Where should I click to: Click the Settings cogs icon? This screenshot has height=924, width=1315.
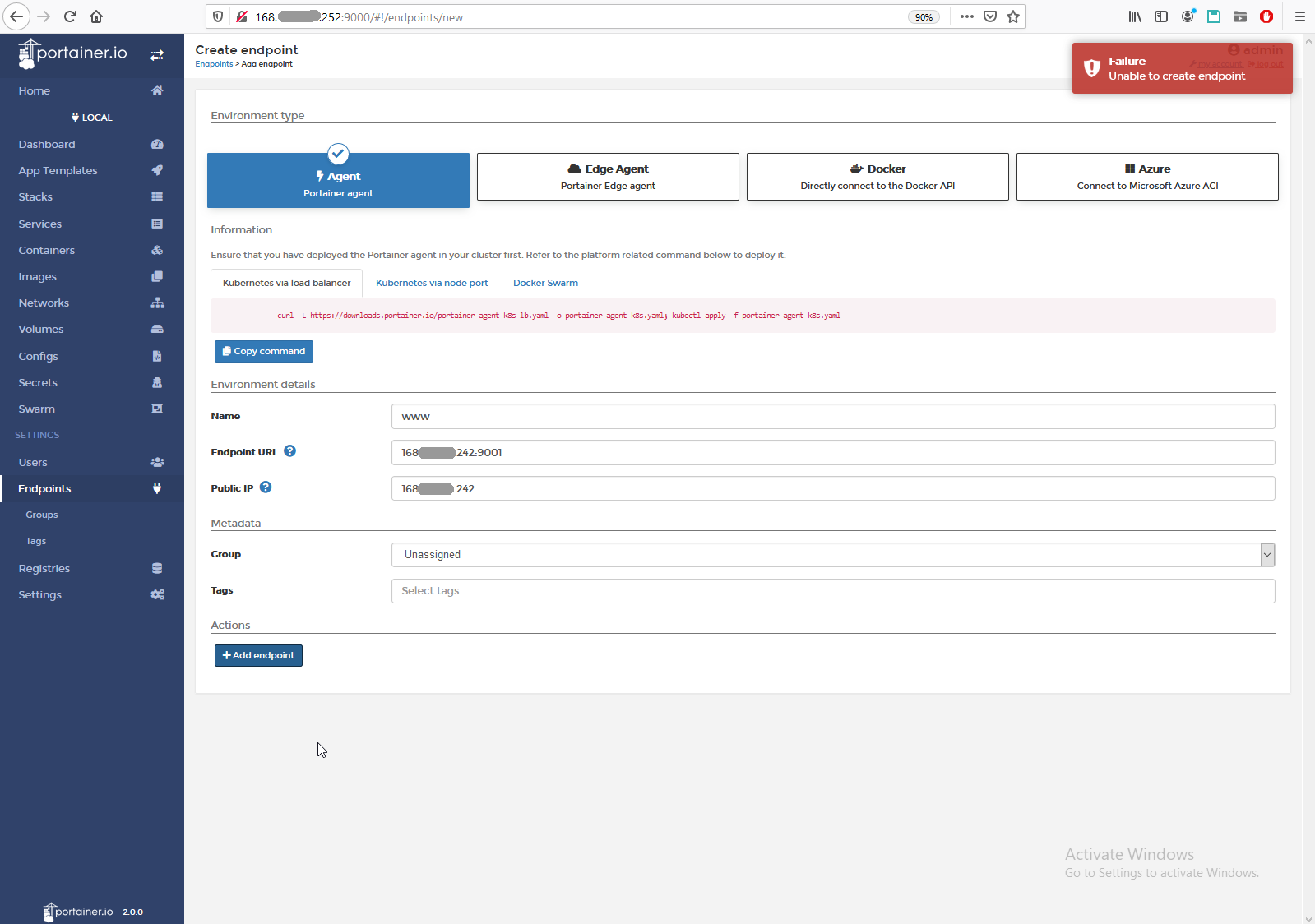pos(157,594)
